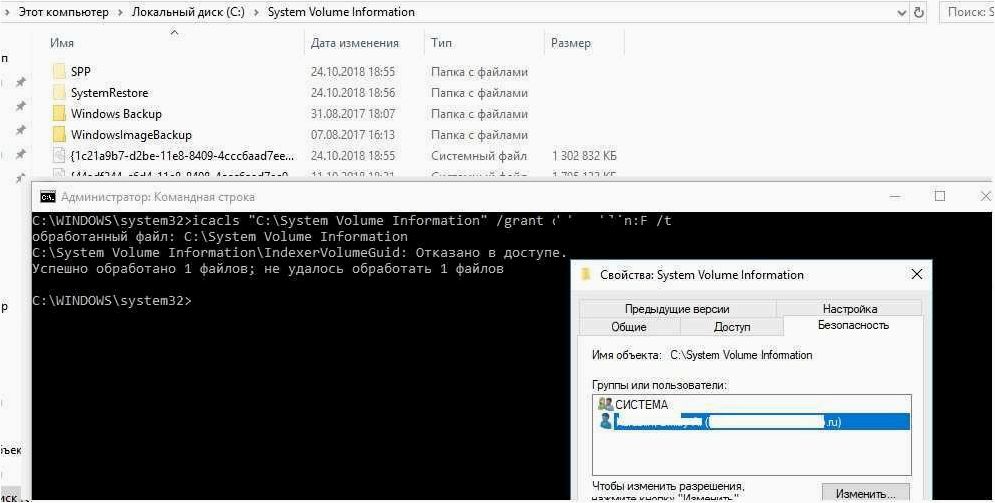Switch to Доступ tab
The width and height of the screenshot is (995, 503).
pyautogui.click(x=732, y=327)
